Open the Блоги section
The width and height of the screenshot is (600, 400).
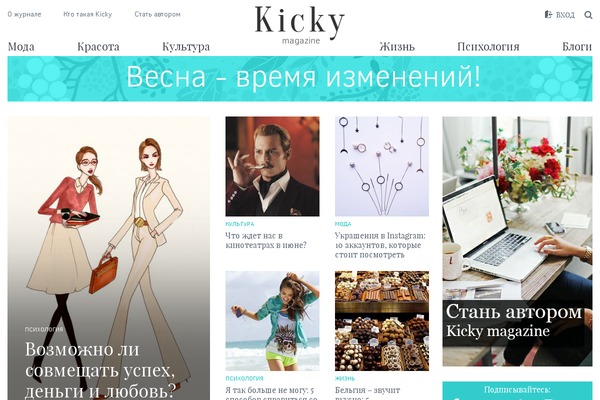(577, 47)
